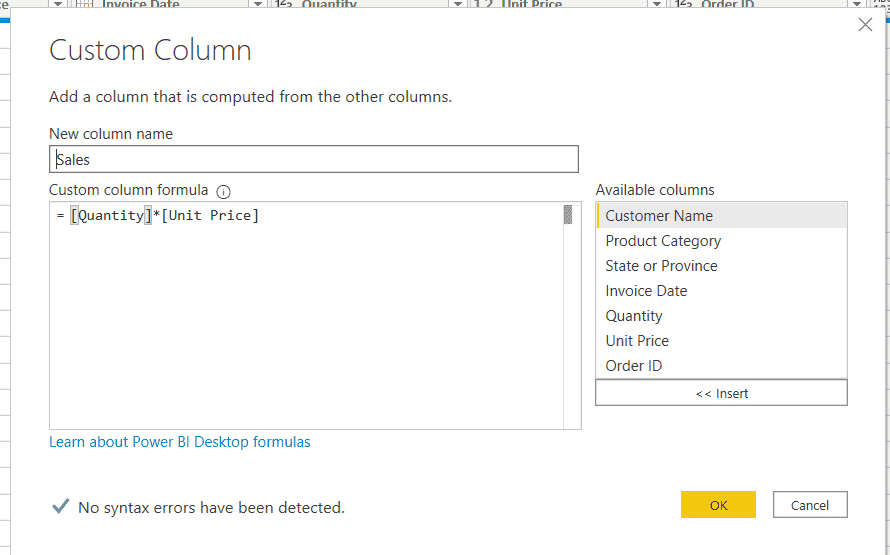890x555 pixels.
Task: Select Invoice Date in Available columns list
Action: 721,291
